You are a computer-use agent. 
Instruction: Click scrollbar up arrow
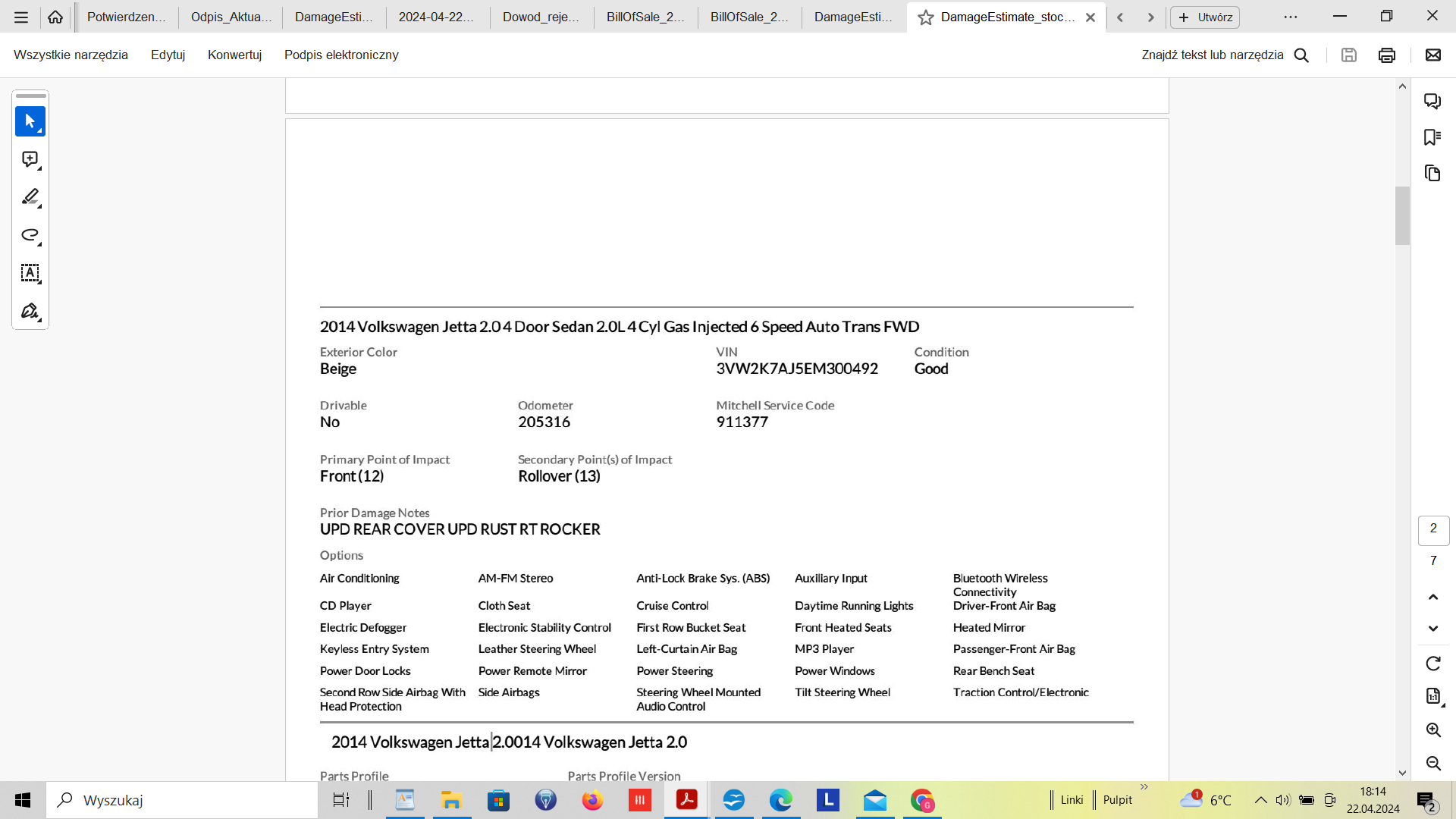1402,86
